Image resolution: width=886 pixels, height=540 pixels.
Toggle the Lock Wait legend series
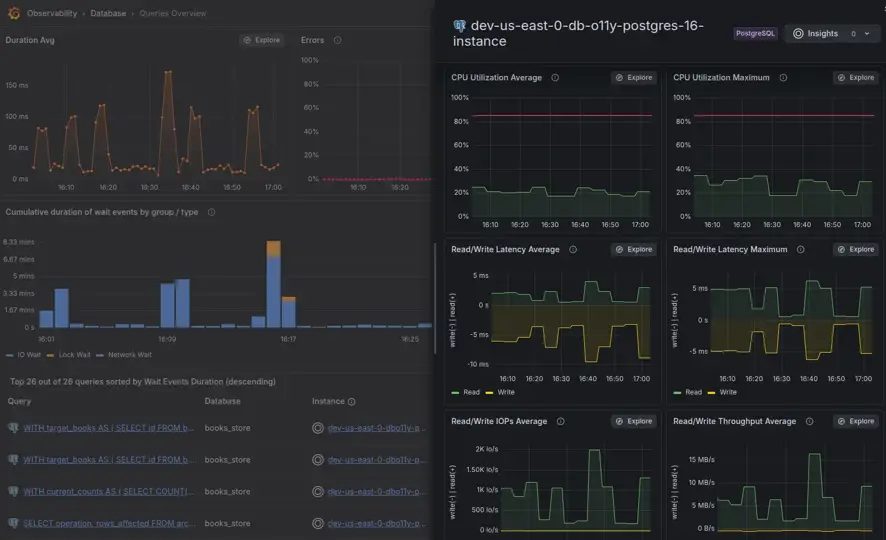pyautogui.click(x=68, y=355)
